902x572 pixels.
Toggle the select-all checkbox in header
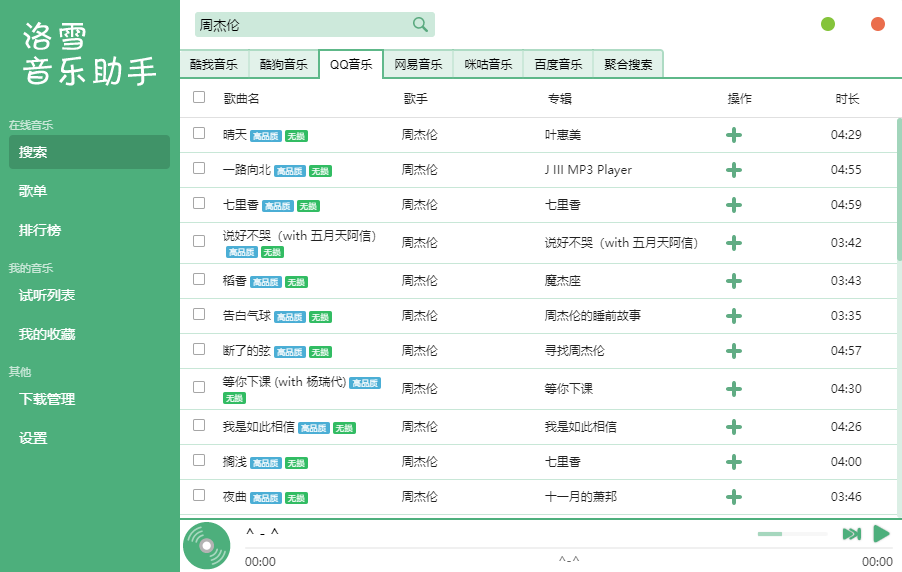point(199,97)
